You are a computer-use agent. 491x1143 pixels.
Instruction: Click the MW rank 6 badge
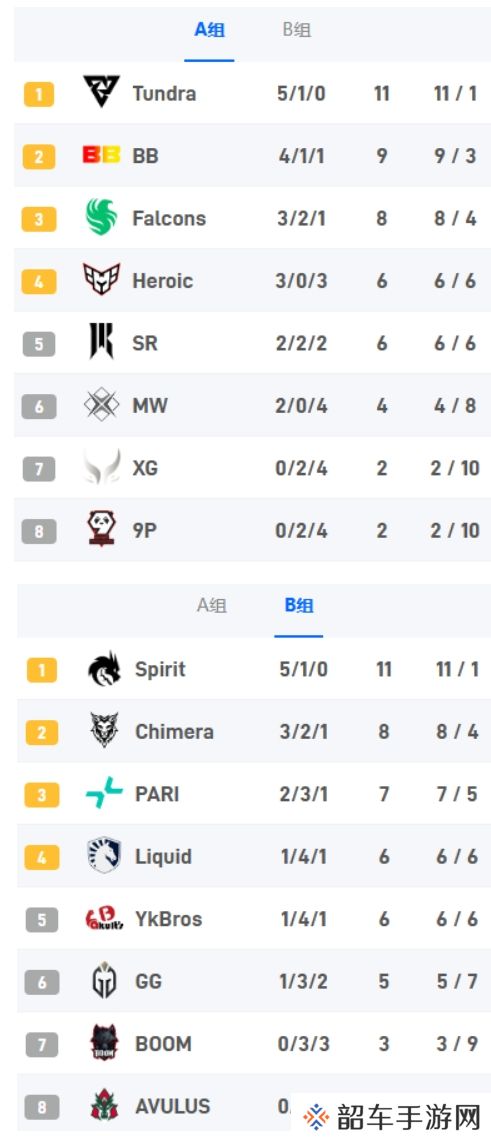[x=39, y=405]
